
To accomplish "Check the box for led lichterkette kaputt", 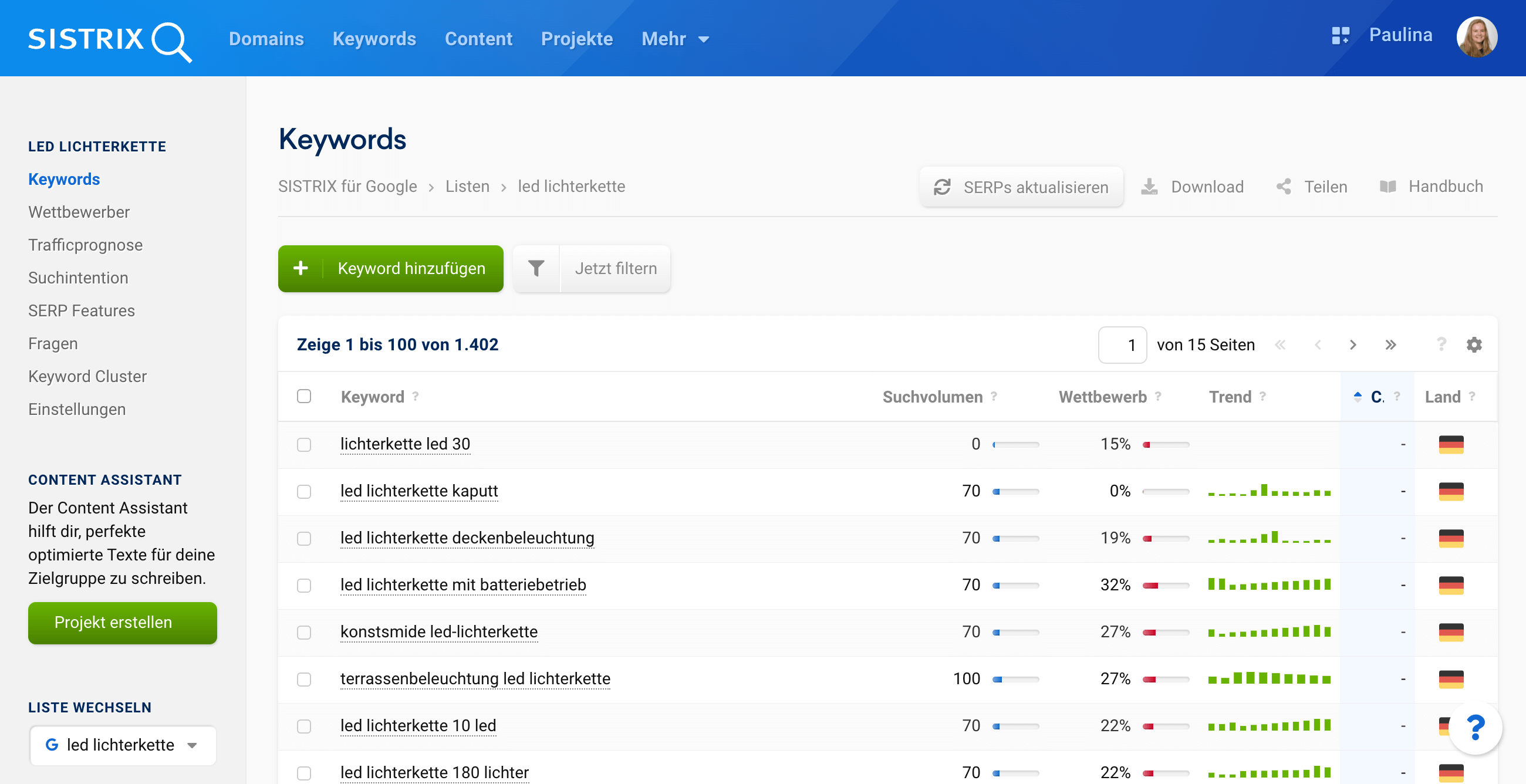I will point(304,492).
